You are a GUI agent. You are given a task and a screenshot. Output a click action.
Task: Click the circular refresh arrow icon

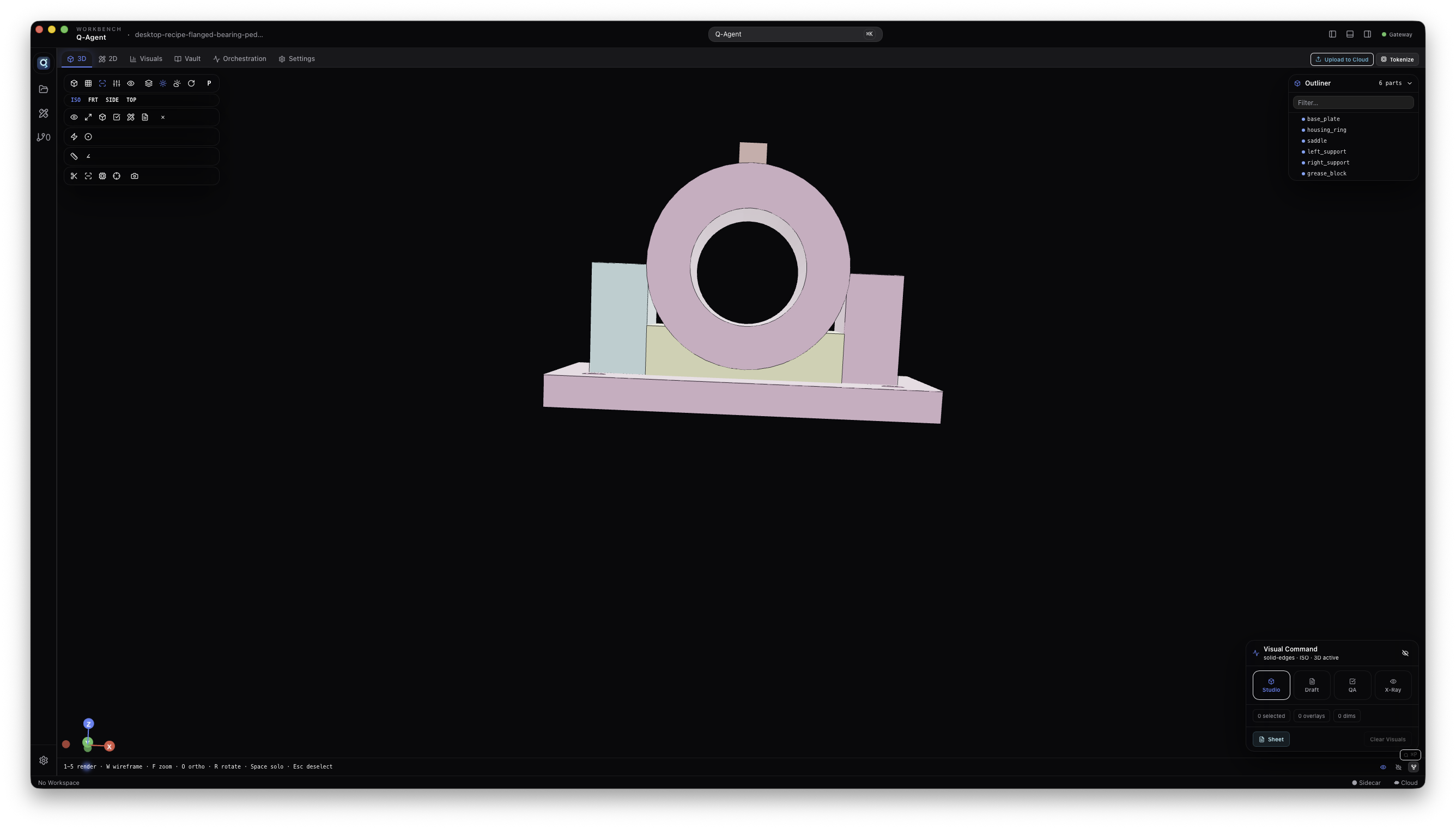click(191, 83)
